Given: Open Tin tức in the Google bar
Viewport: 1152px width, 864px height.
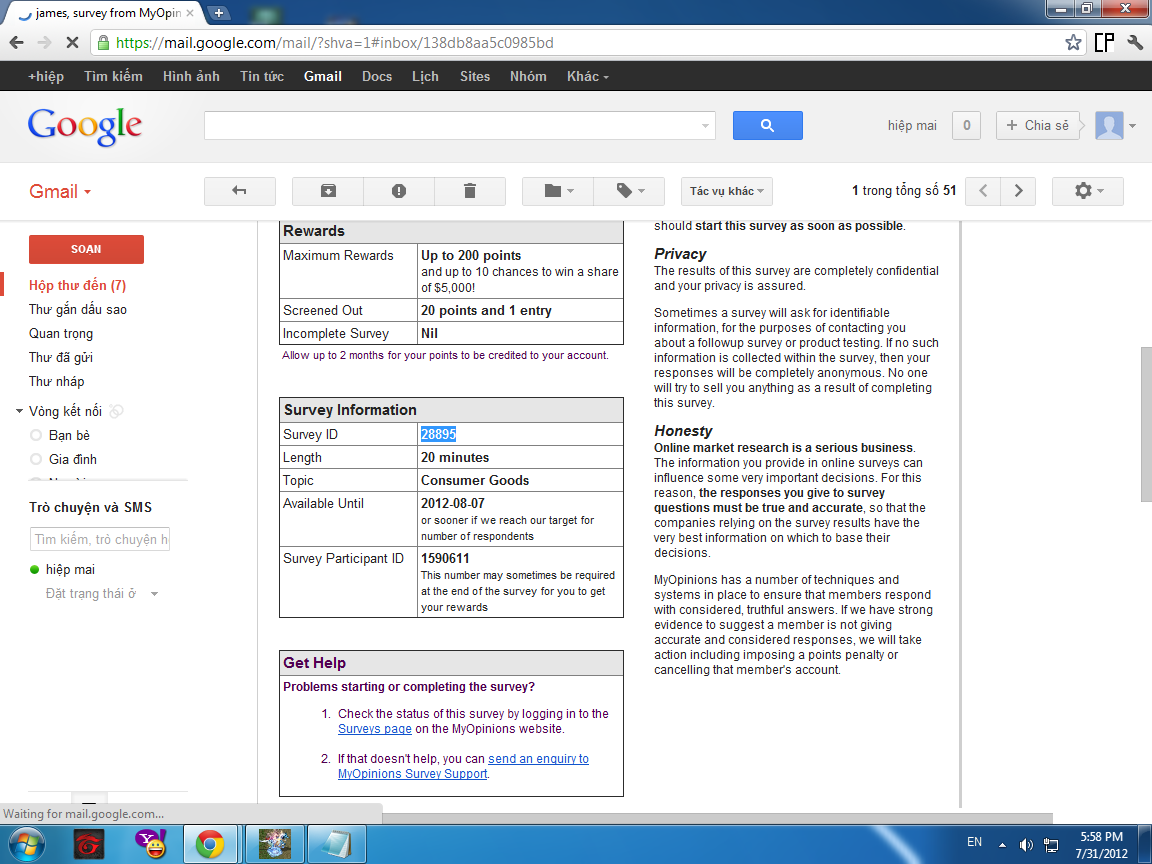Looking at the screenshot, I should (x=262, y=76).
